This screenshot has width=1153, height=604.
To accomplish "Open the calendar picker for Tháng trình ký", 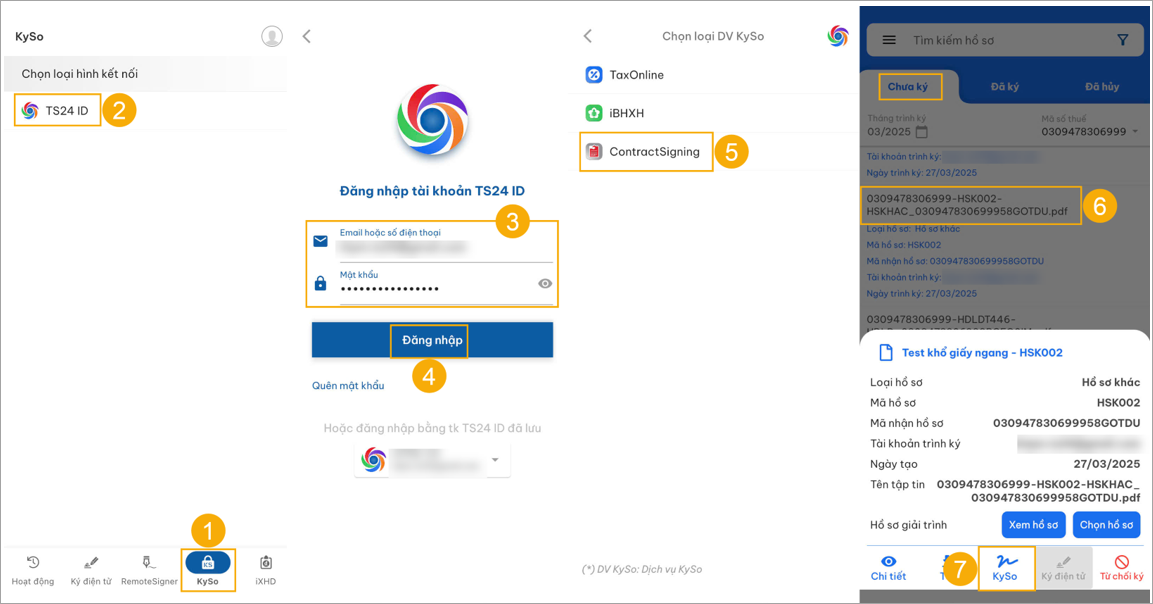I will (x=921, y=132).
